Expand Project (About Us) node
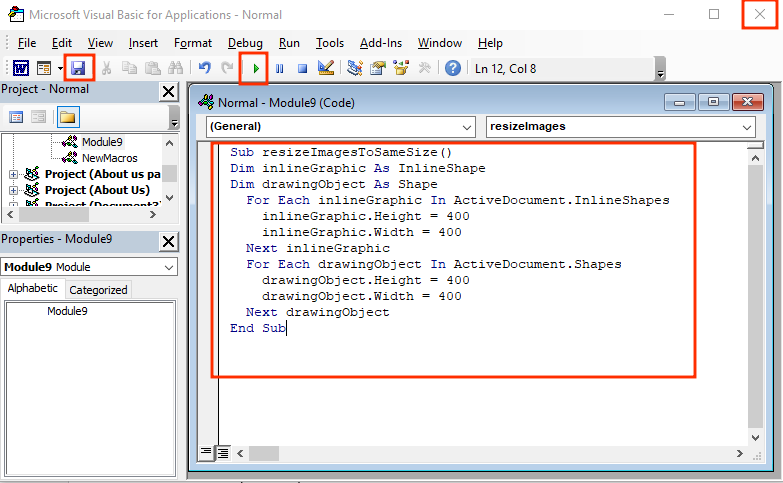Viewport: 783px width, 483px height. [13, 190]
